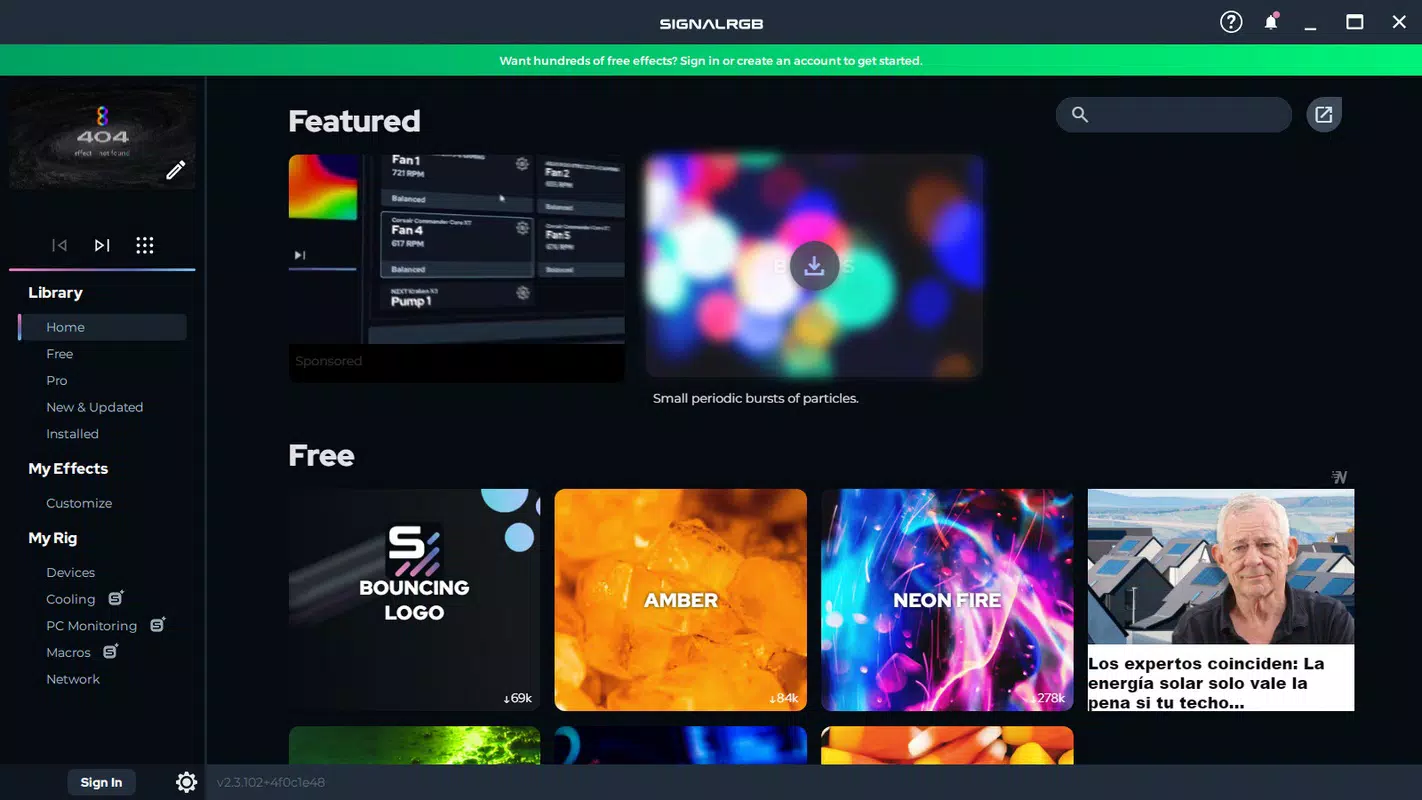Click the Pro badge next to PC Monitoring
Viewport: 1422px width, 800px height.
pyautogui.click(x=158, y=624)
